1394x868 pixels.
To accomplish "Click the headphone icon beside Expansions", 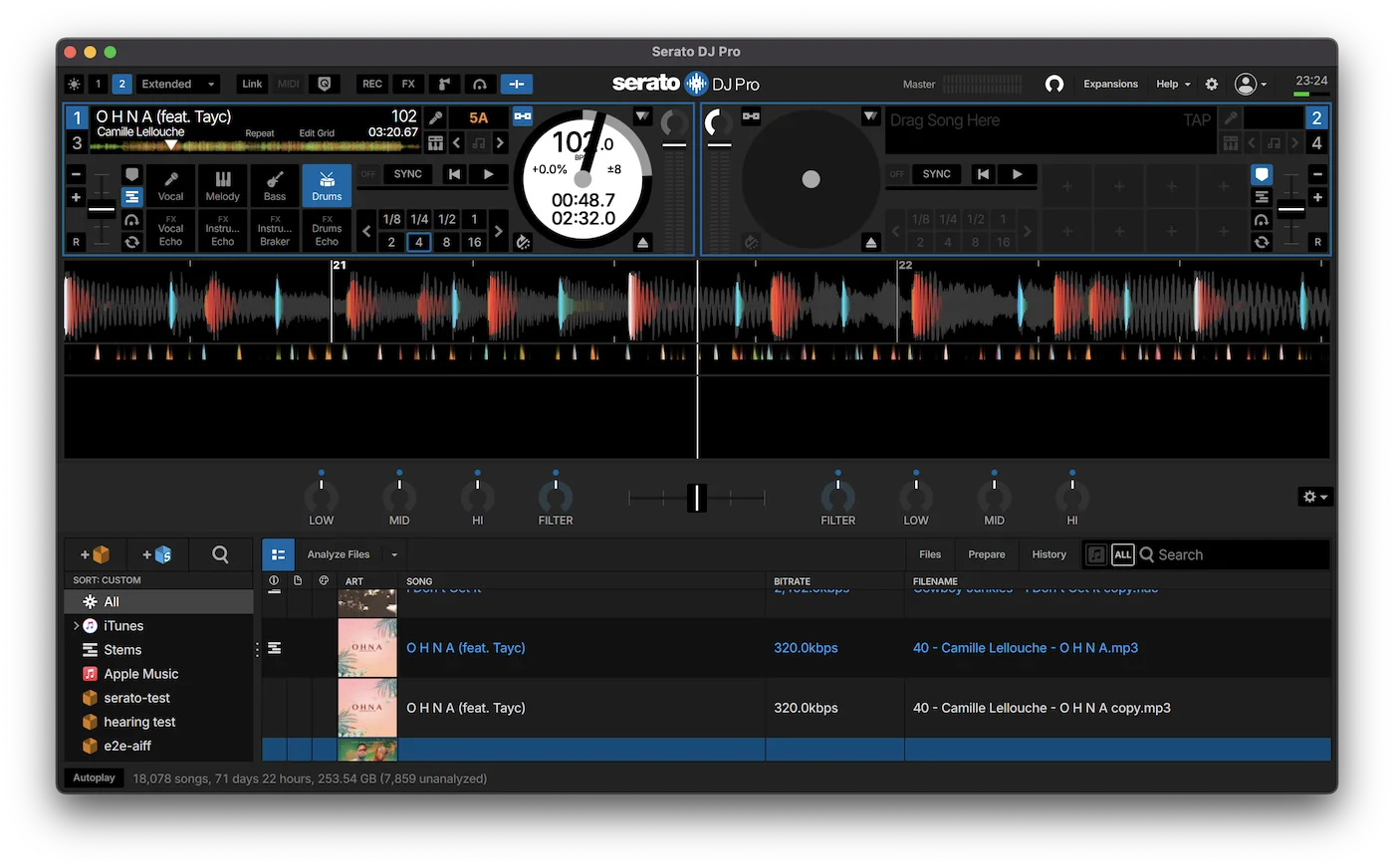I will tap(1054, 85).
